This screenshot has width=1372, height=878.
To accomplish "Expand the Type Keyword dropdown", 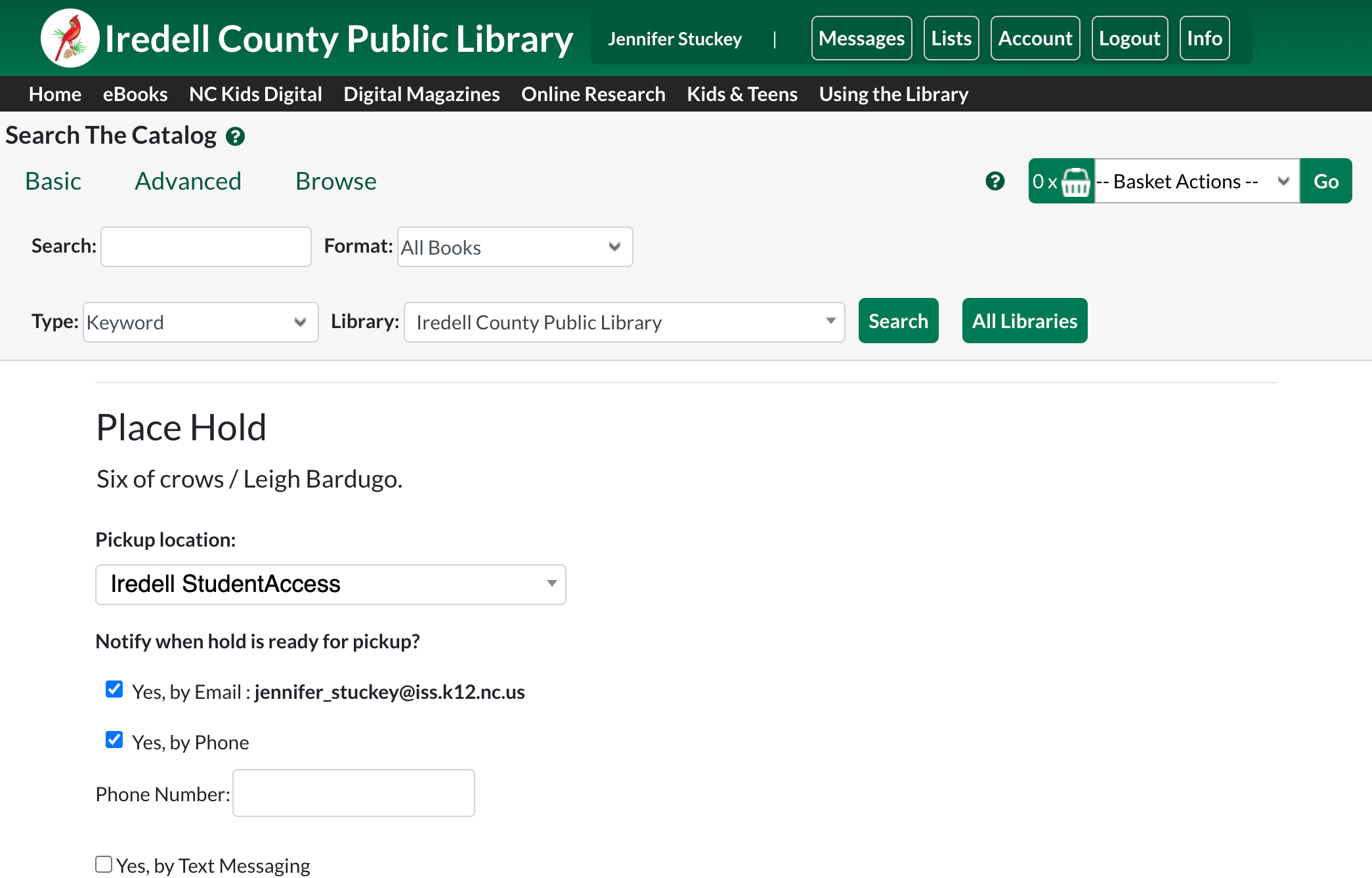I will [x=201, y=322].
